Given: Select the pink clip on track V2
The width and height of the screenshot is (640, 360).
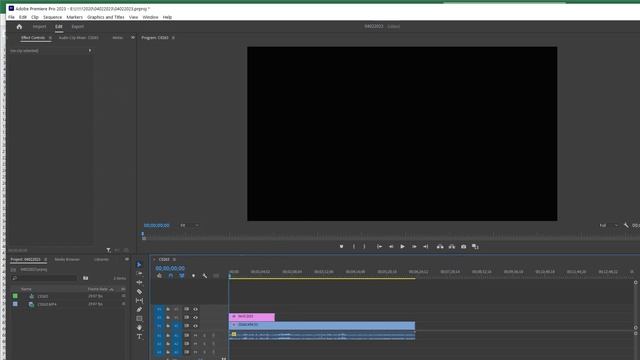Looking at the screenshot, I should 252,317.
